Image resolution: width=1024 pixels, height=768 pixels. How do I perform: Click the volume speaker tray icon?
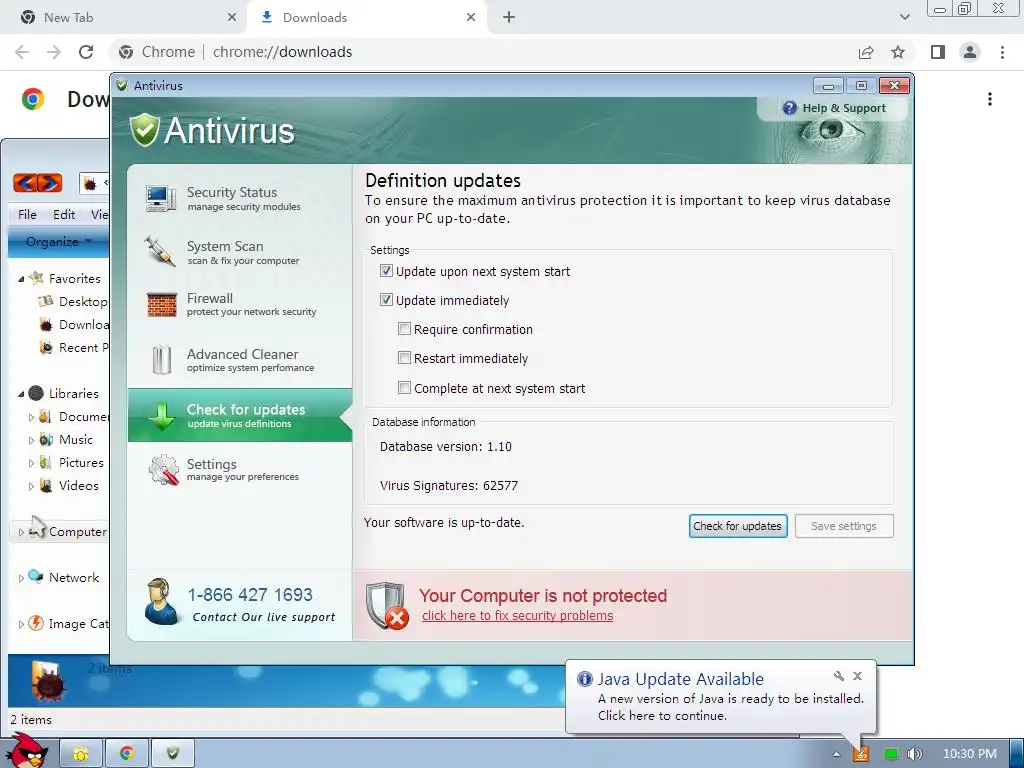[x=914, y=754]
